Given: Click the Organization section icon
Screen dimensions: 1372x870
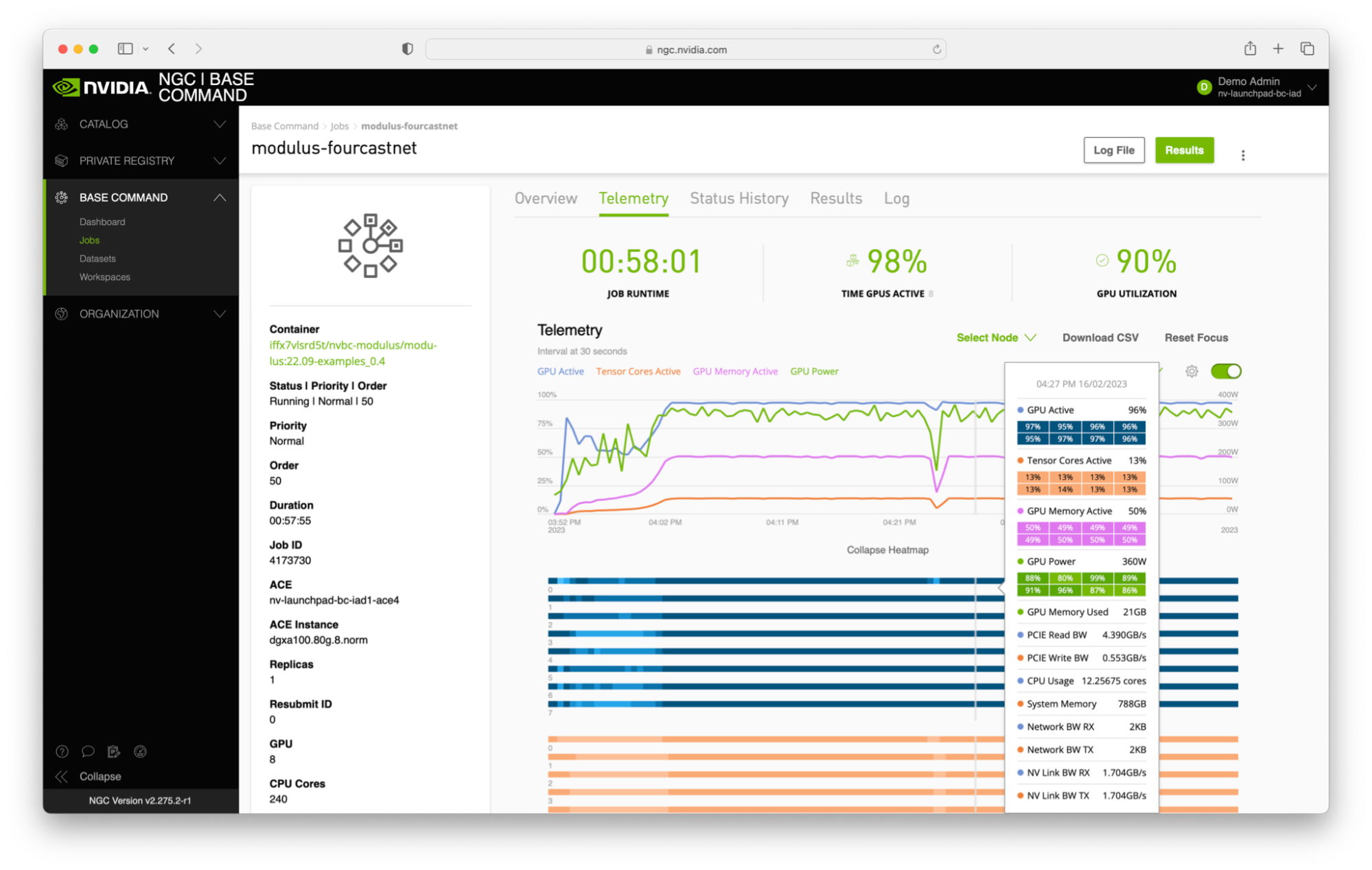Looking at the screenshot, I should tap(62, 314).
